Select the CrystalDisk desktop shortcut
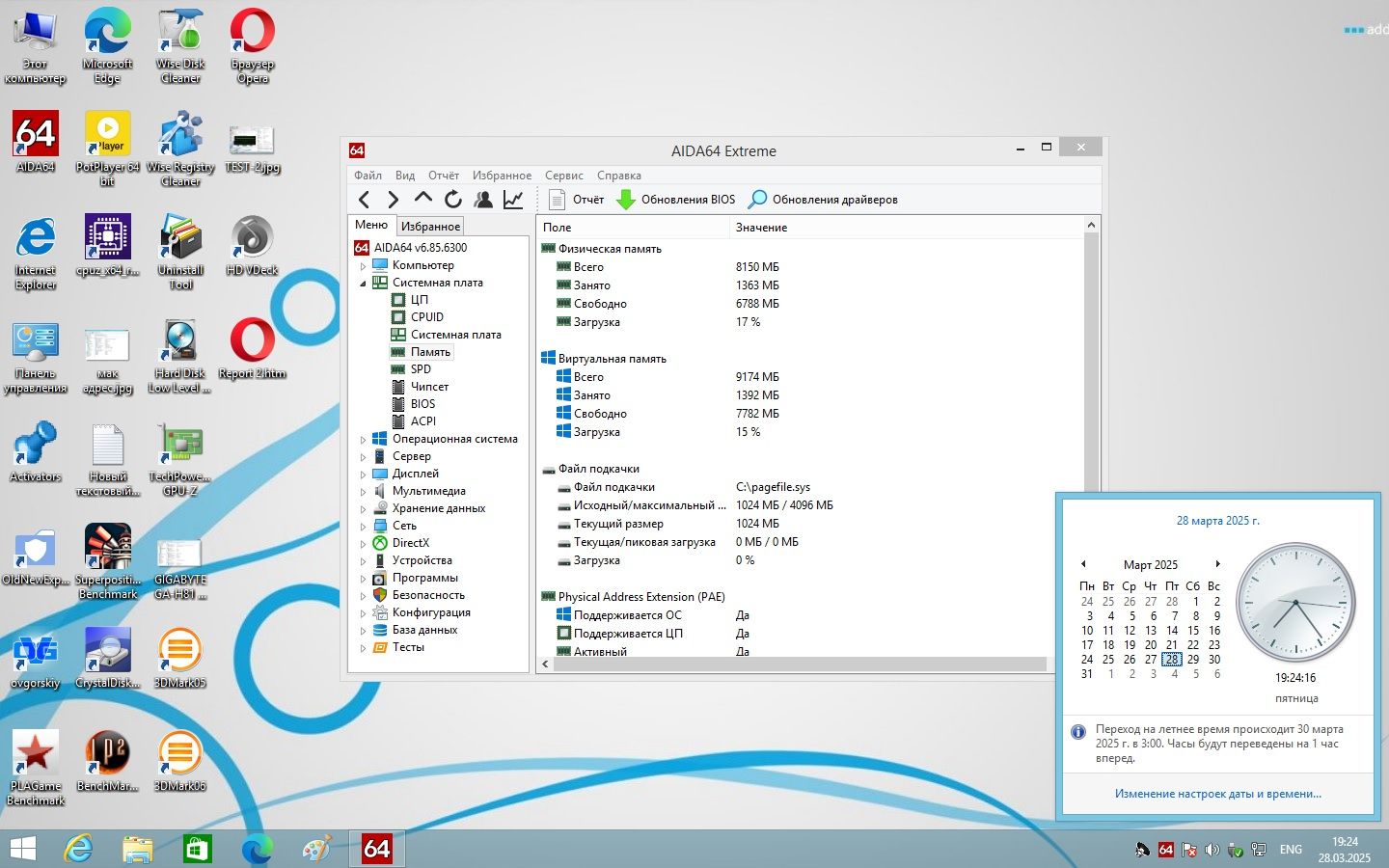Image resolution: width=1389 pixels, height=868 pixels. click(x=107, y=658)
